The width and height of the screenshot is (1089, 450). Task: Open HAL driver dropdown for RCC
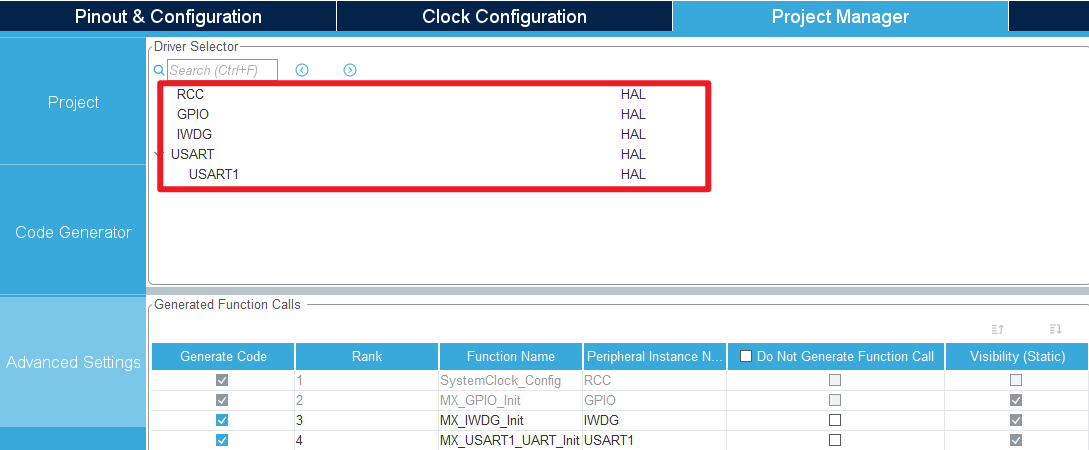click(x=633, y=94)
